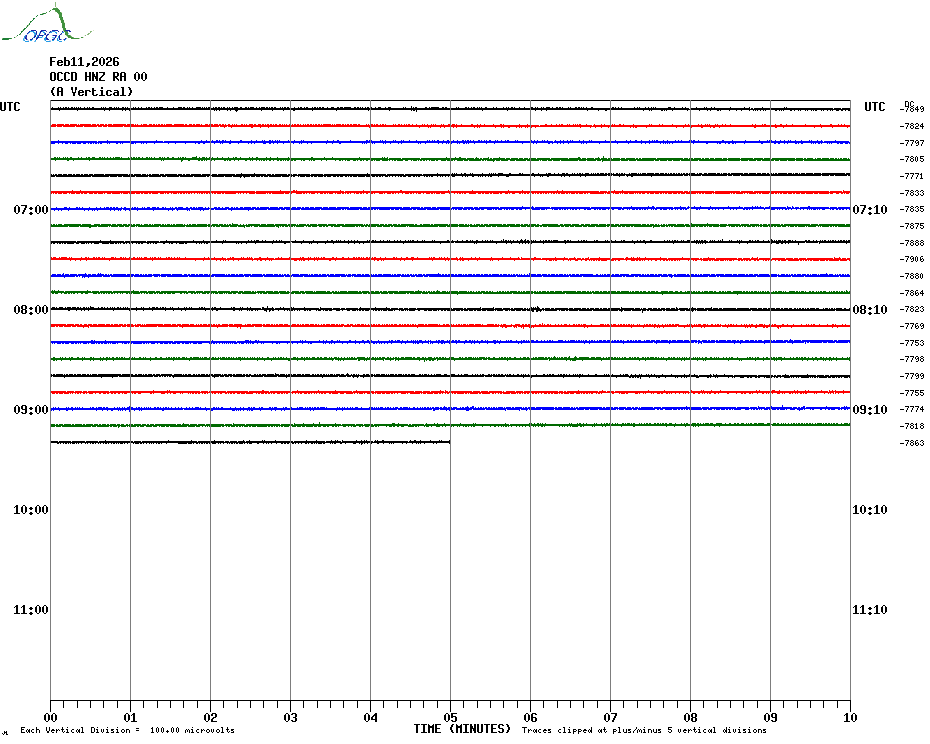
Task: Select minute 00 on the time axis
Action: click(x=50, y=717)
